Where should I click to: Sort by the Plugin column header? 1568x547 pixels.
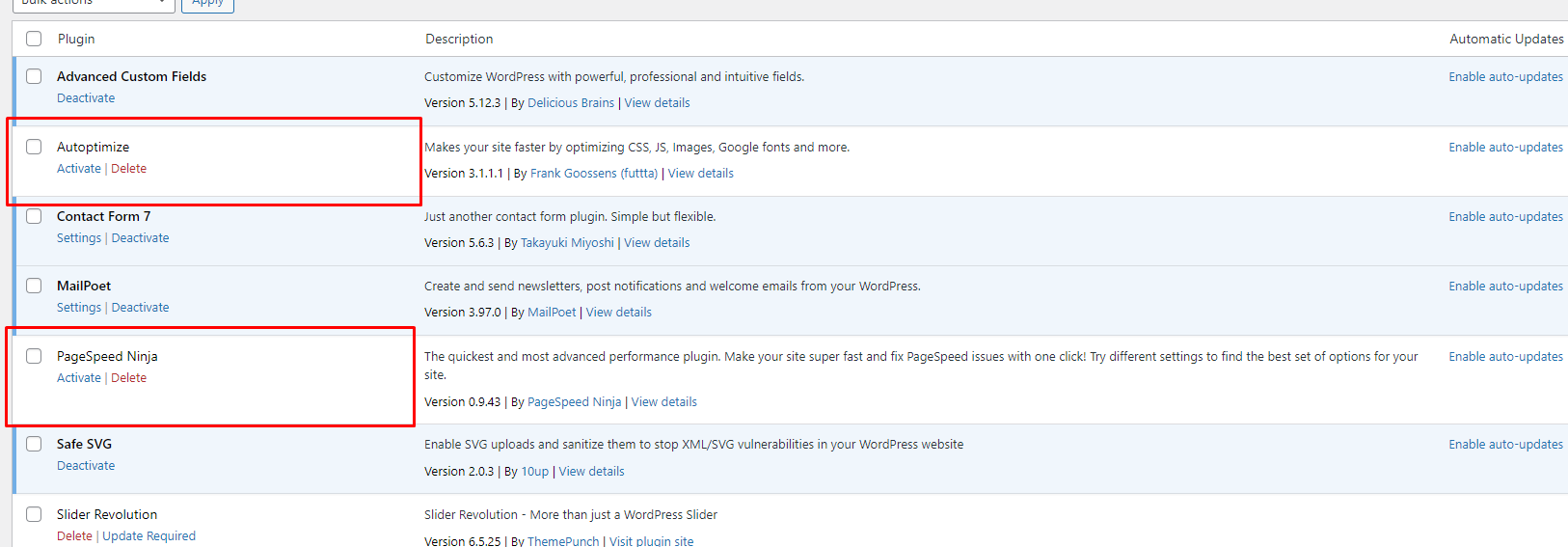pyautogui.click(x=76, y=39)
